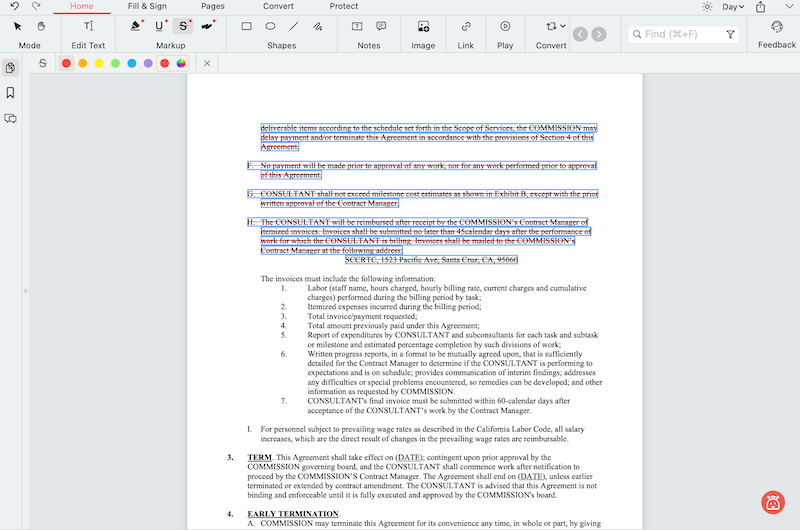Click the Image insert tool
Screen dimensions: 800x530
423,27
